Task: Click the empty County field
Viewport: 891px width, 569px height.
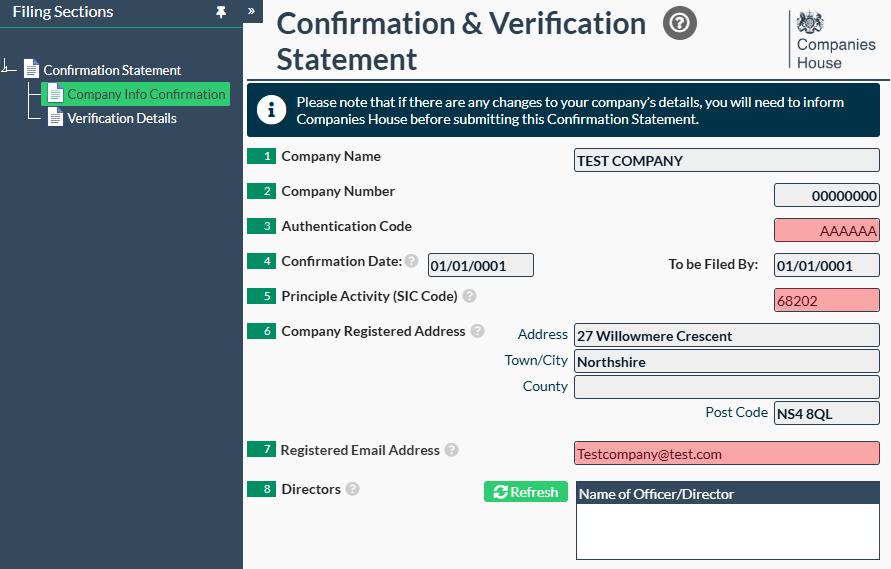Action: 726,387
